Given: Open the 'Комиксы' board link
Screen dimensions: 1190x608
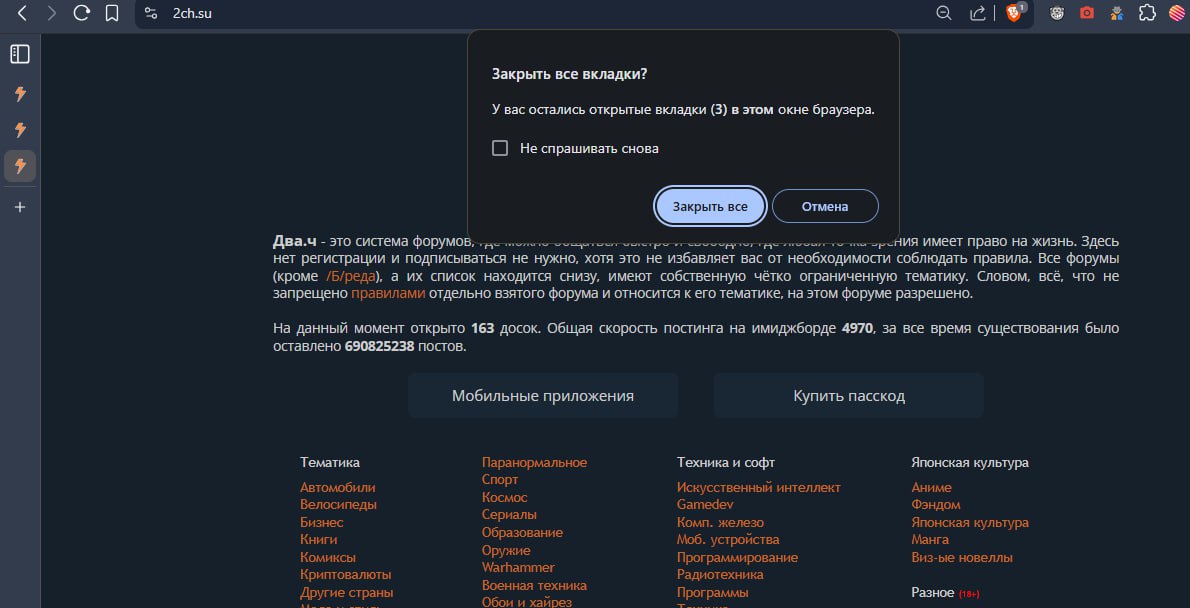Looking at the screenshot, I should [328, 558].
